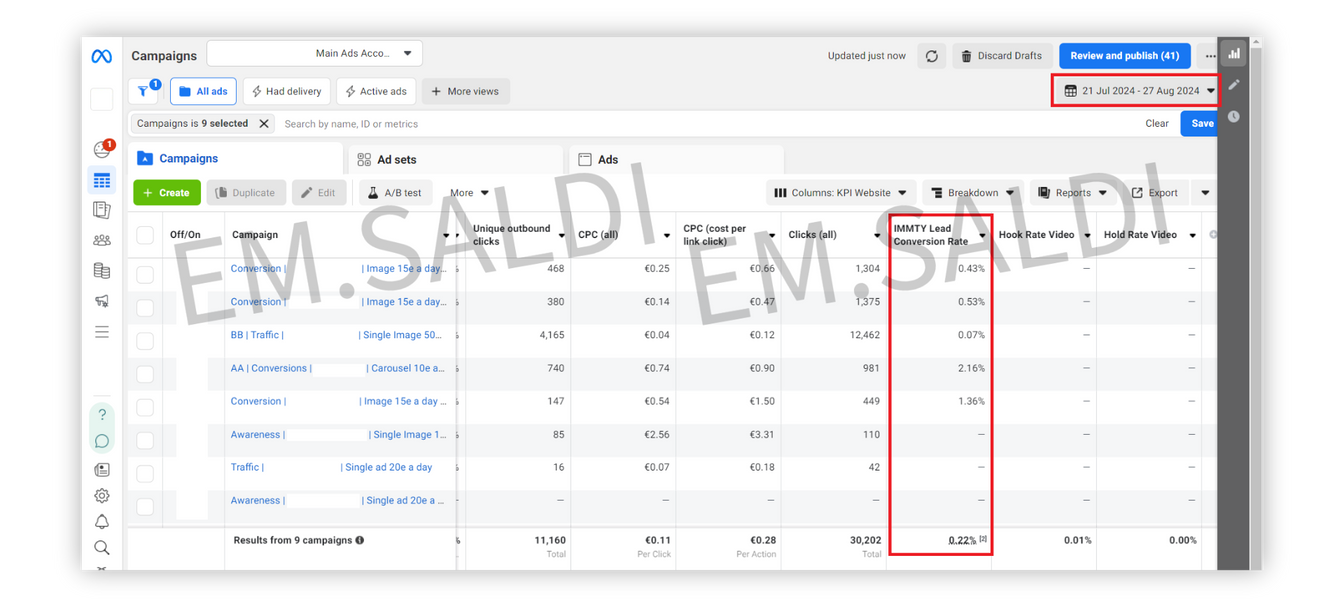Check the Traffic | Single ad 20e box

coord(145,473)
